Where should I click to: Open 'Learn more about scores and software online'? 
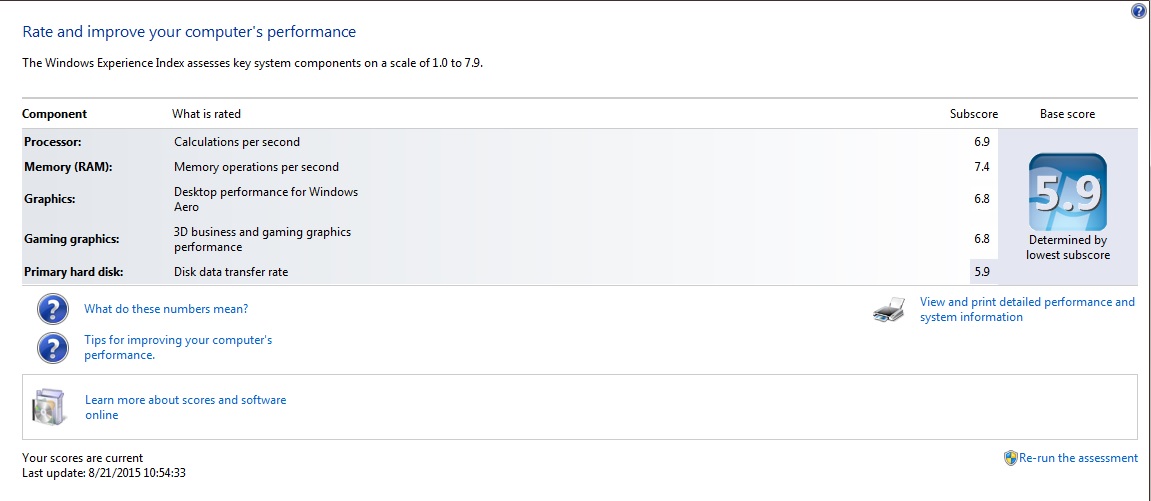pos(186,407)
